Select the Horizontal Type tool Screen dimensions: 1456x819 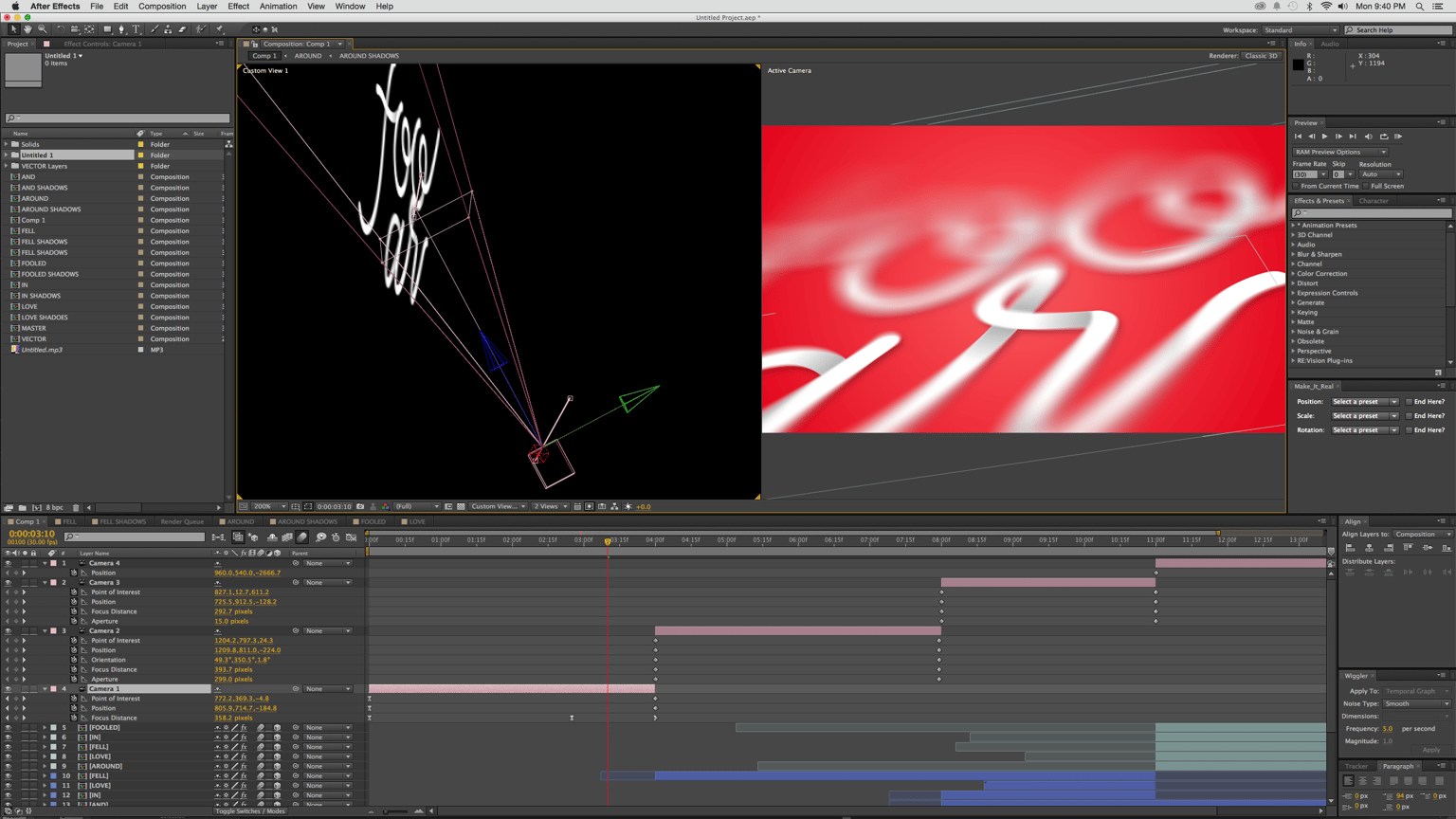(x=136, y=29)
